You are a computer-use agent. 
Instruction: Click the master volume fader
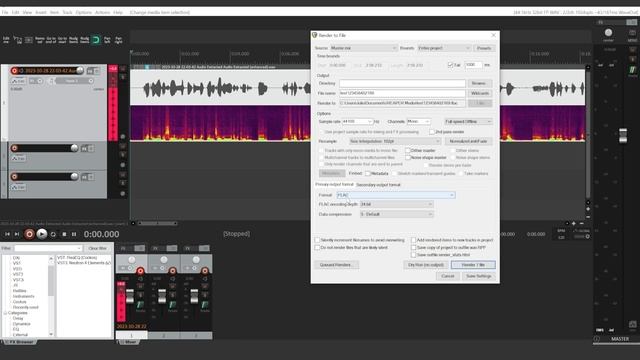623,136
